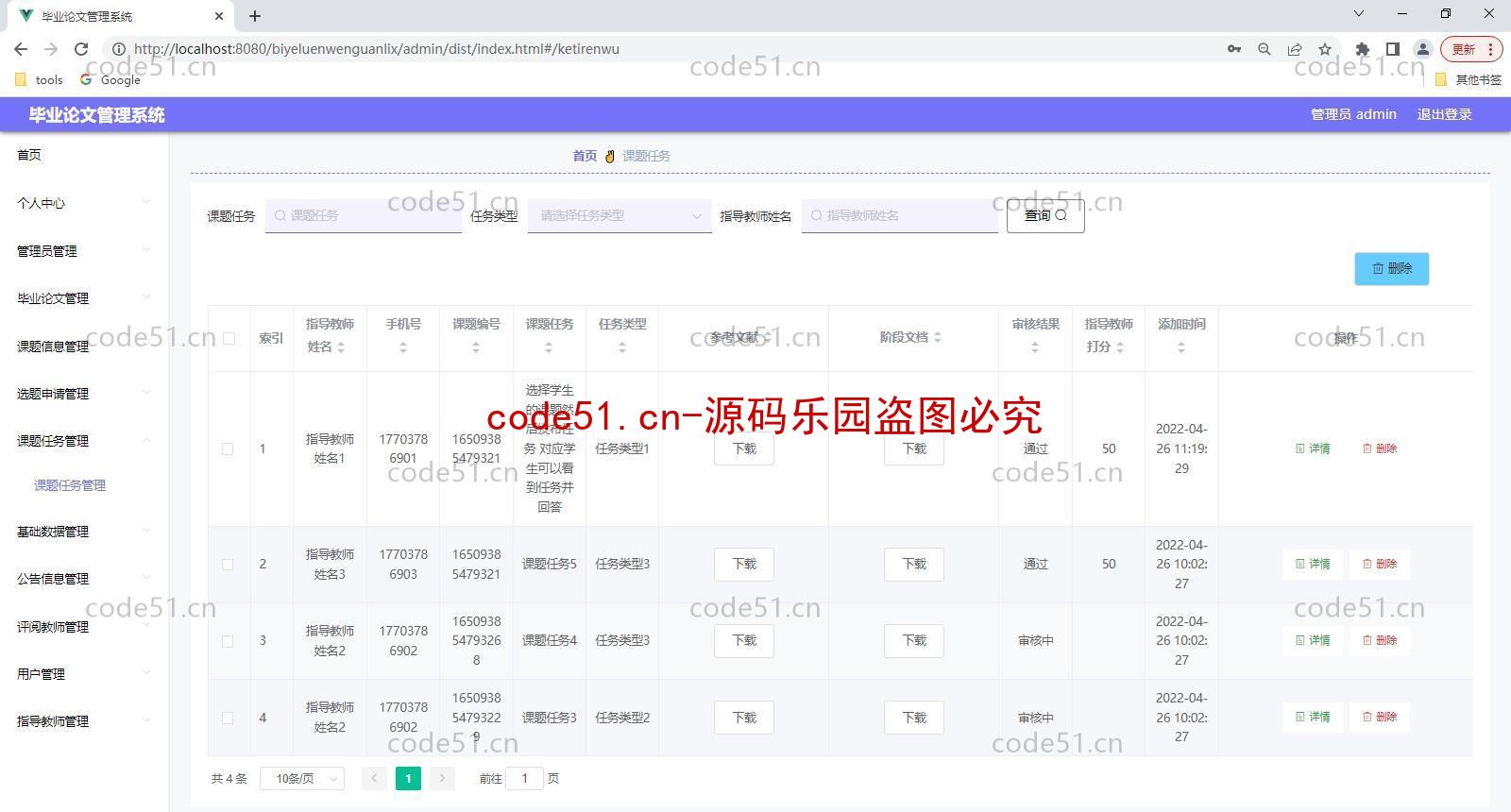
Task: Select page 1 in pagination
Action: [x=408, y=778]
